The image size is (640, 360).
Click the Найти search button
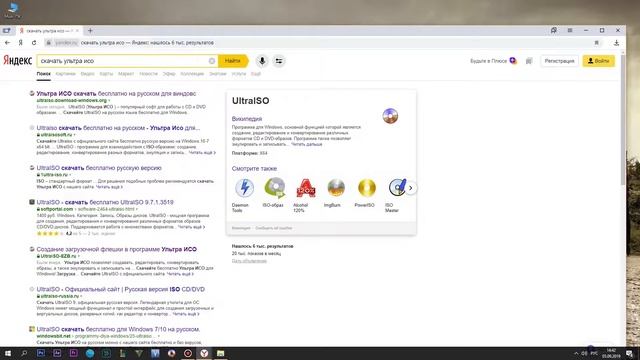233,61
